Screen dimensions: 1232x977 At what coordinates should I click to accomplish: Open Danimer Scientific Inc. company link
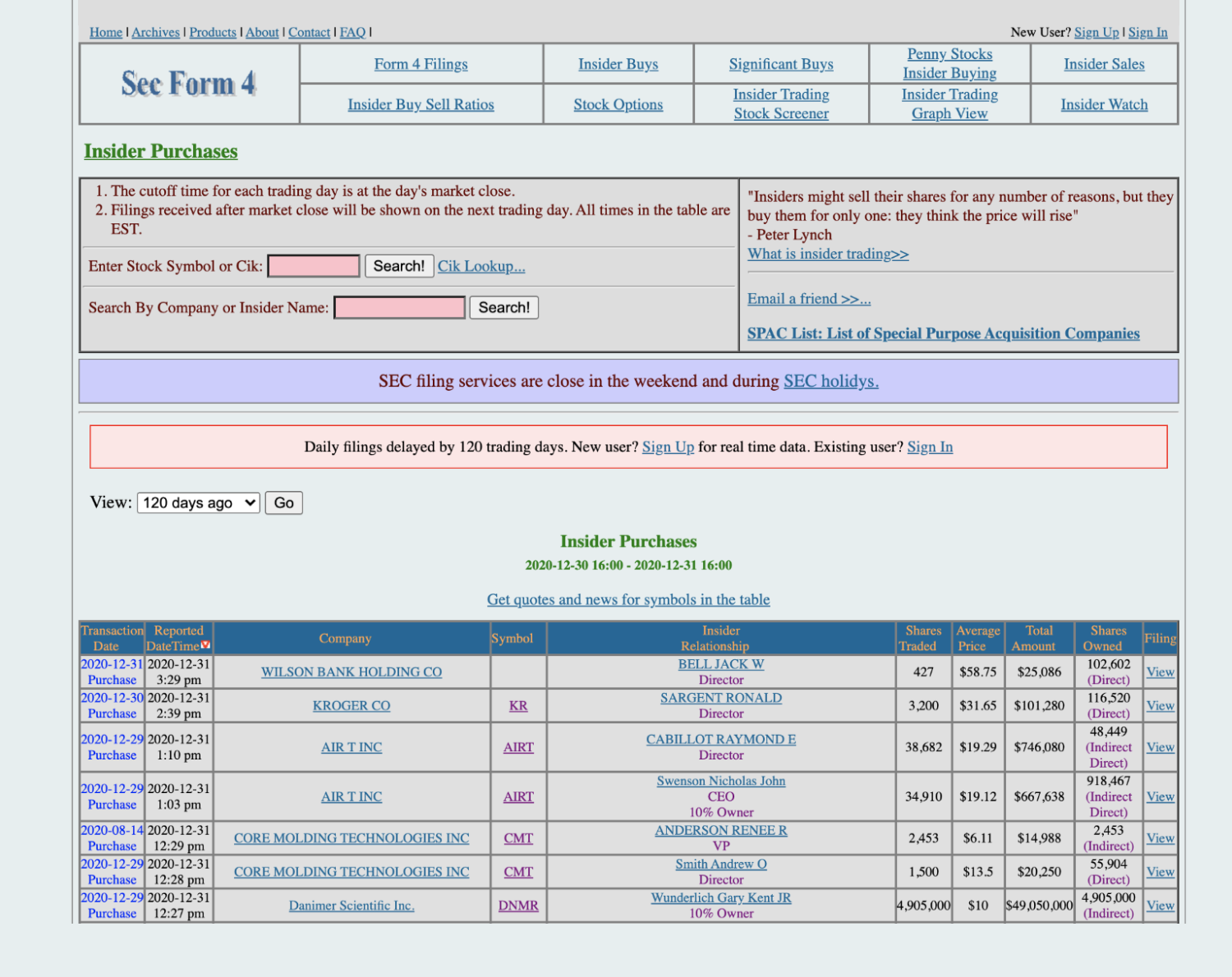pyautogui.click(x=352, y=906)
